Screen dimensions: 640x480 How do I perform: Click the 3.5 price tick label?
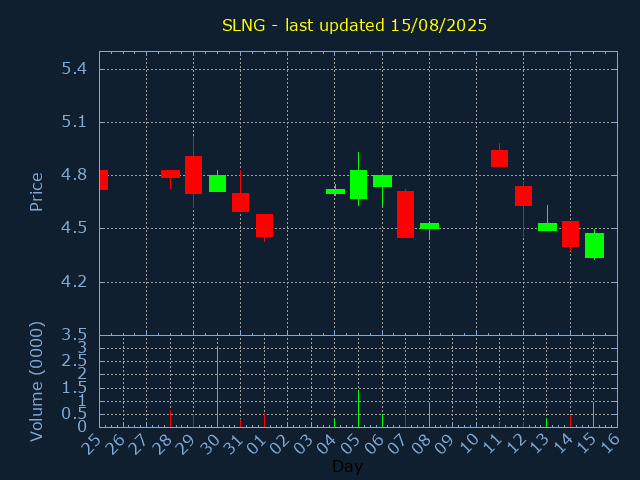[74, 335]
